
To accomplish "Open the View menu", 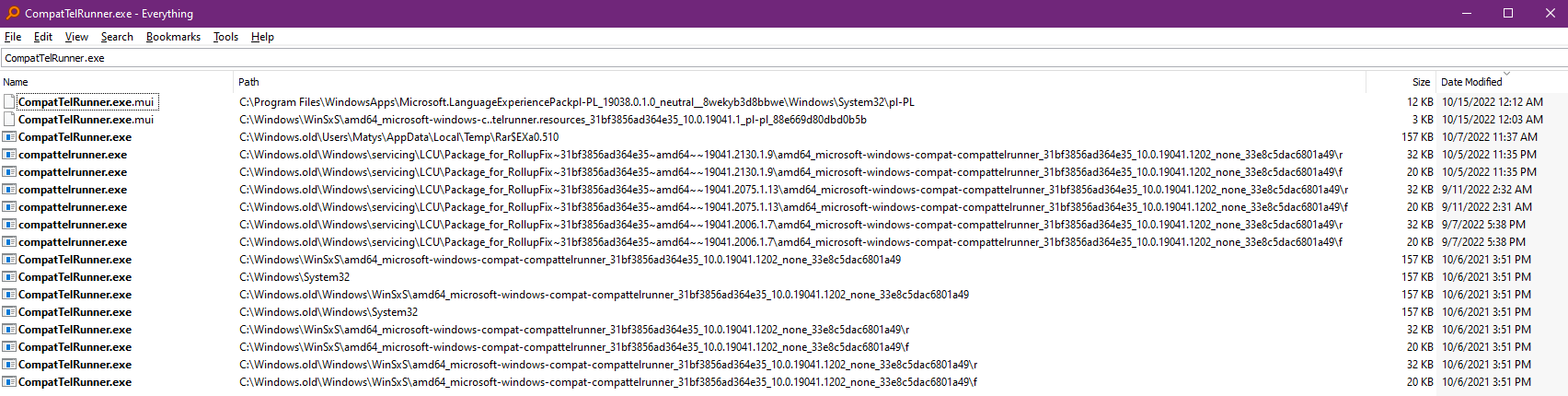I will [x=76, y=37].
